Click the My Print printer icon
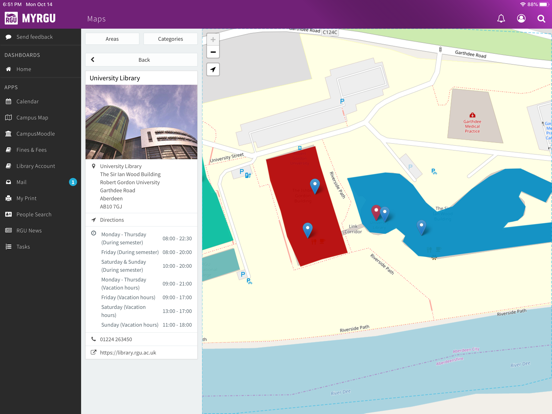Viewport: 552px width, 414px height. point(8,198)
